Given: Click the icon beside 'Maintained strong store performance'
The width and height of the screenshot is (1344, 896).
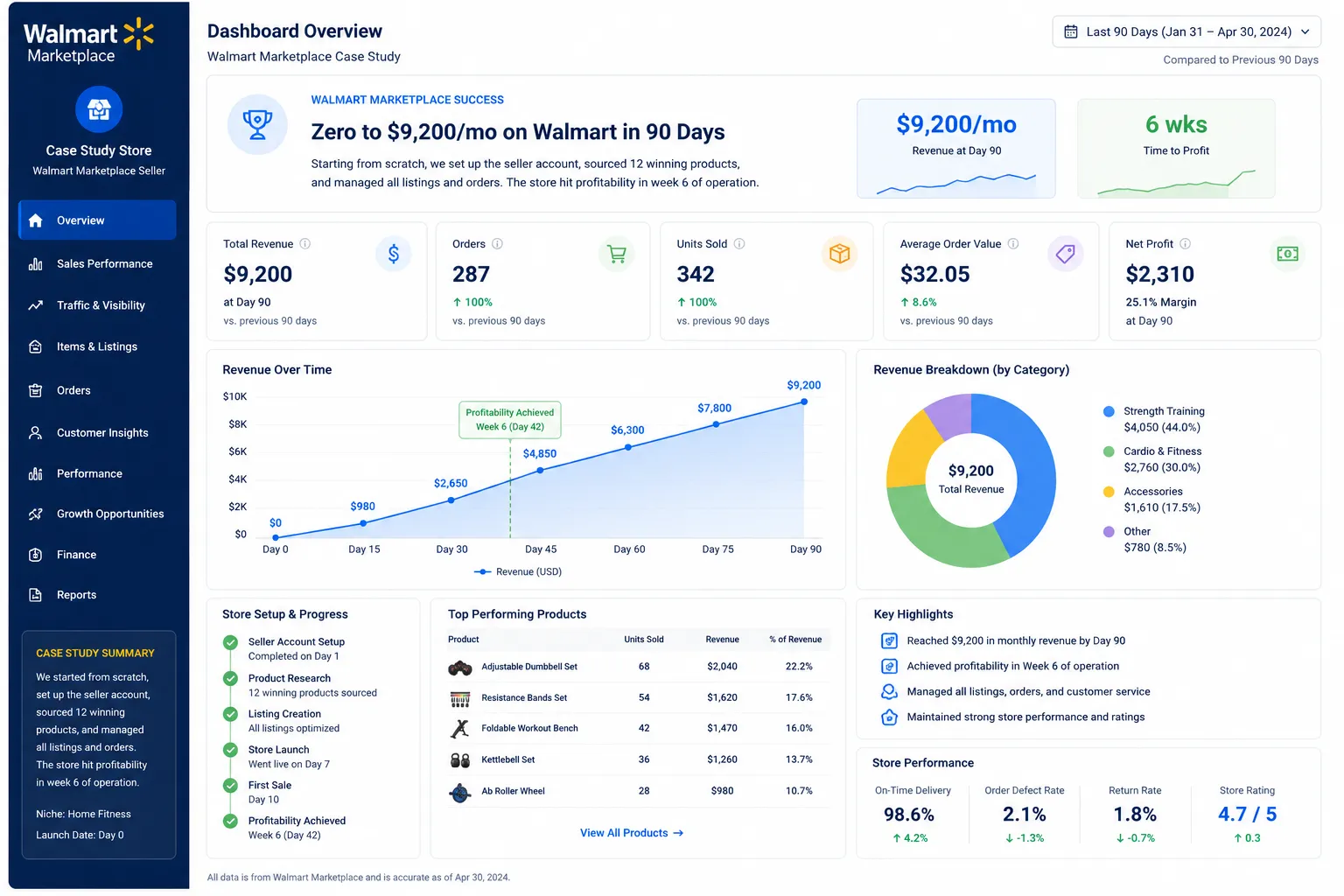Looking at the screenshot, I should [889, 717].
